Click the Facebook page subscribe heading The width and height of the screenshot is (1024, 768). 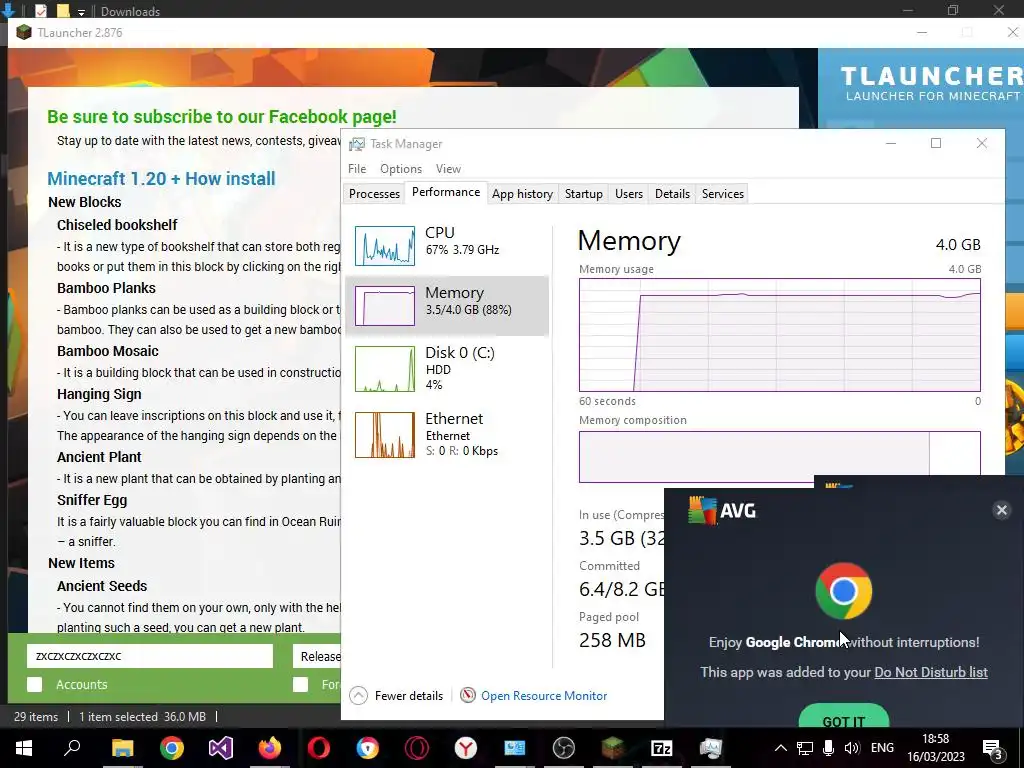221,116
